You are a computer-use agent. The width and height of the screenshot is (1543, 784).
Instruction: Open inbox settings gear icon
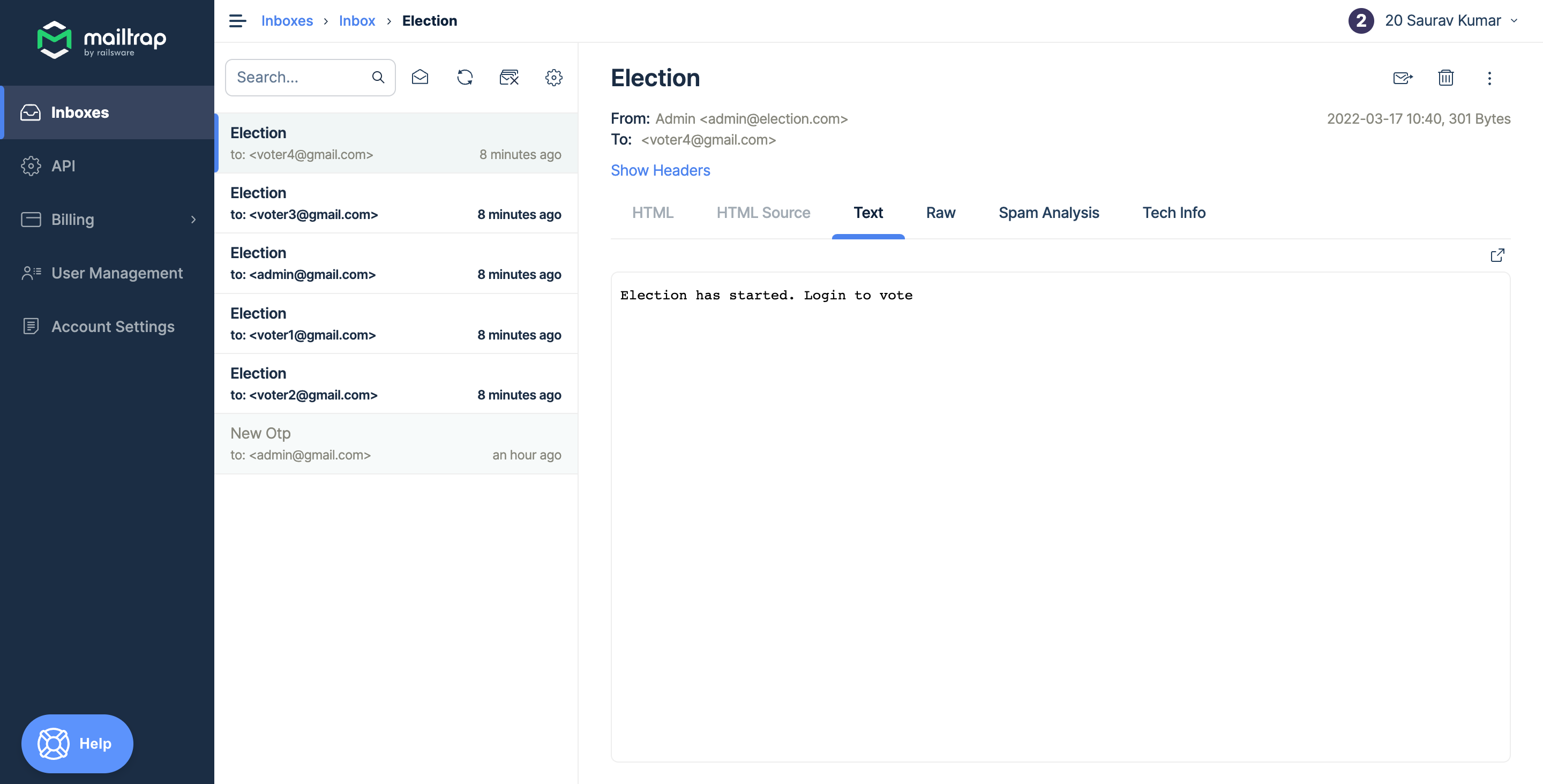553,77
